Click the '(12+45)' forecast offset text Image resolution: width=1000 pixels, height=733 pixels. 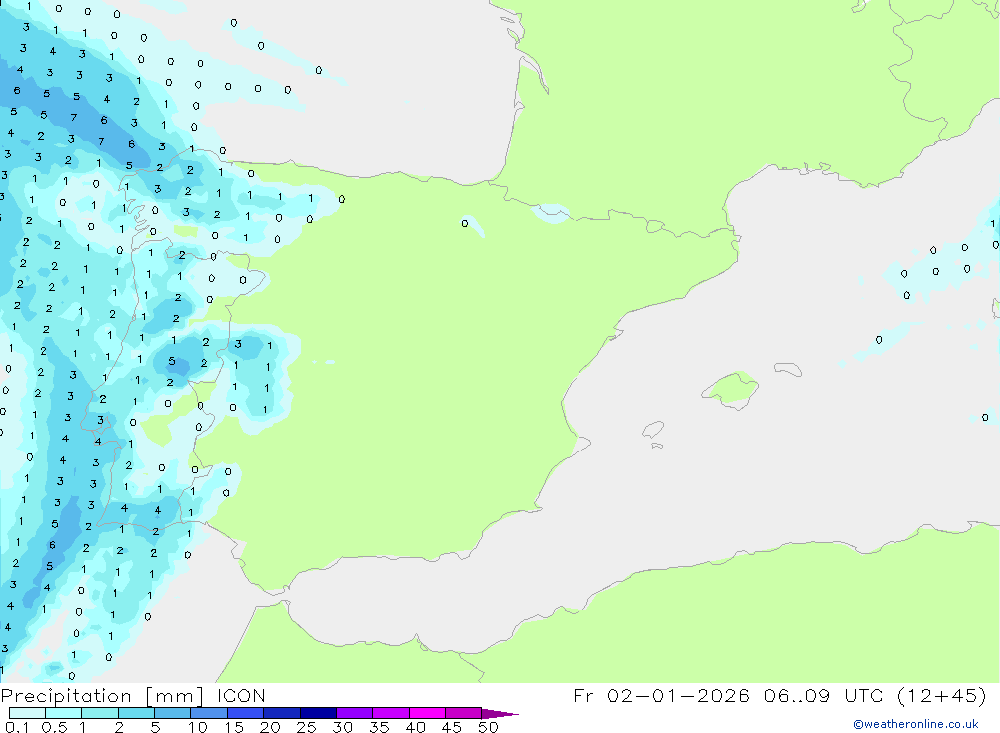[x=941, y=695]
